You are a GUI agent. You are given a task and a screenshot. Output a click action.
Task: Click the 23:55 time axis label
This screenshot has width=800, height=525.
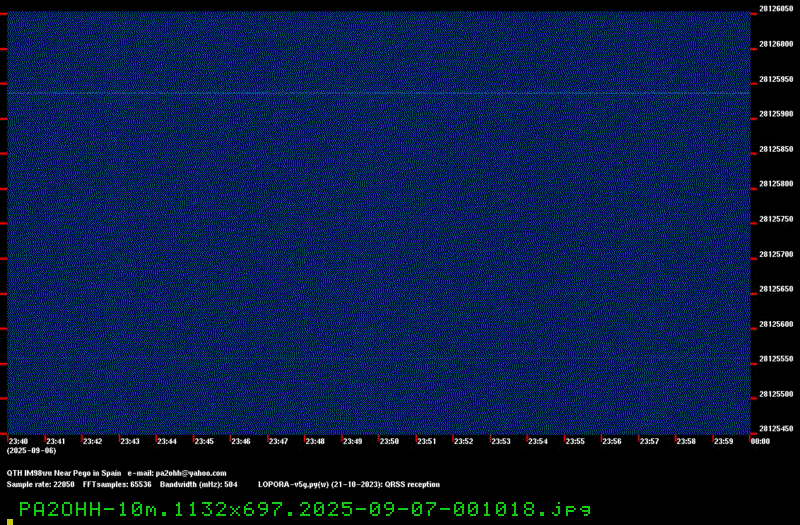click(575, 441)
